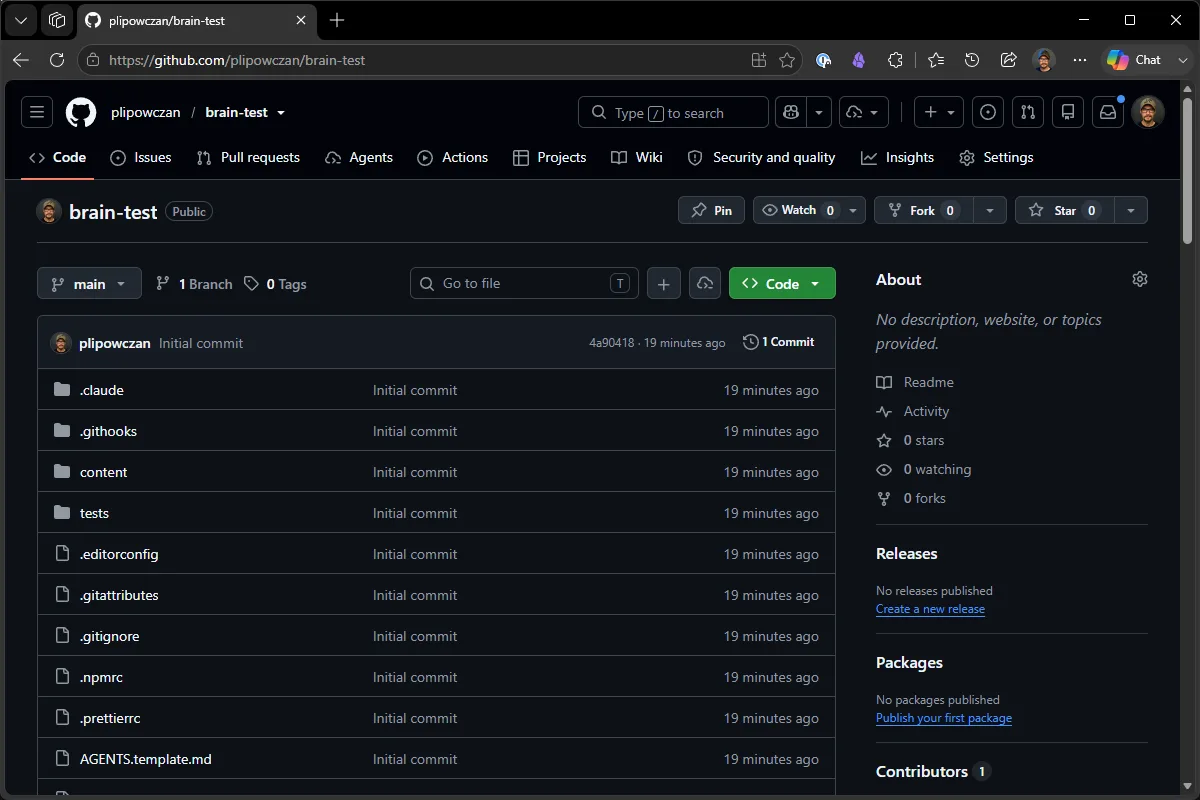
Task: Expand the agent sessions dropdown in the header
Action: click(864, 112)
